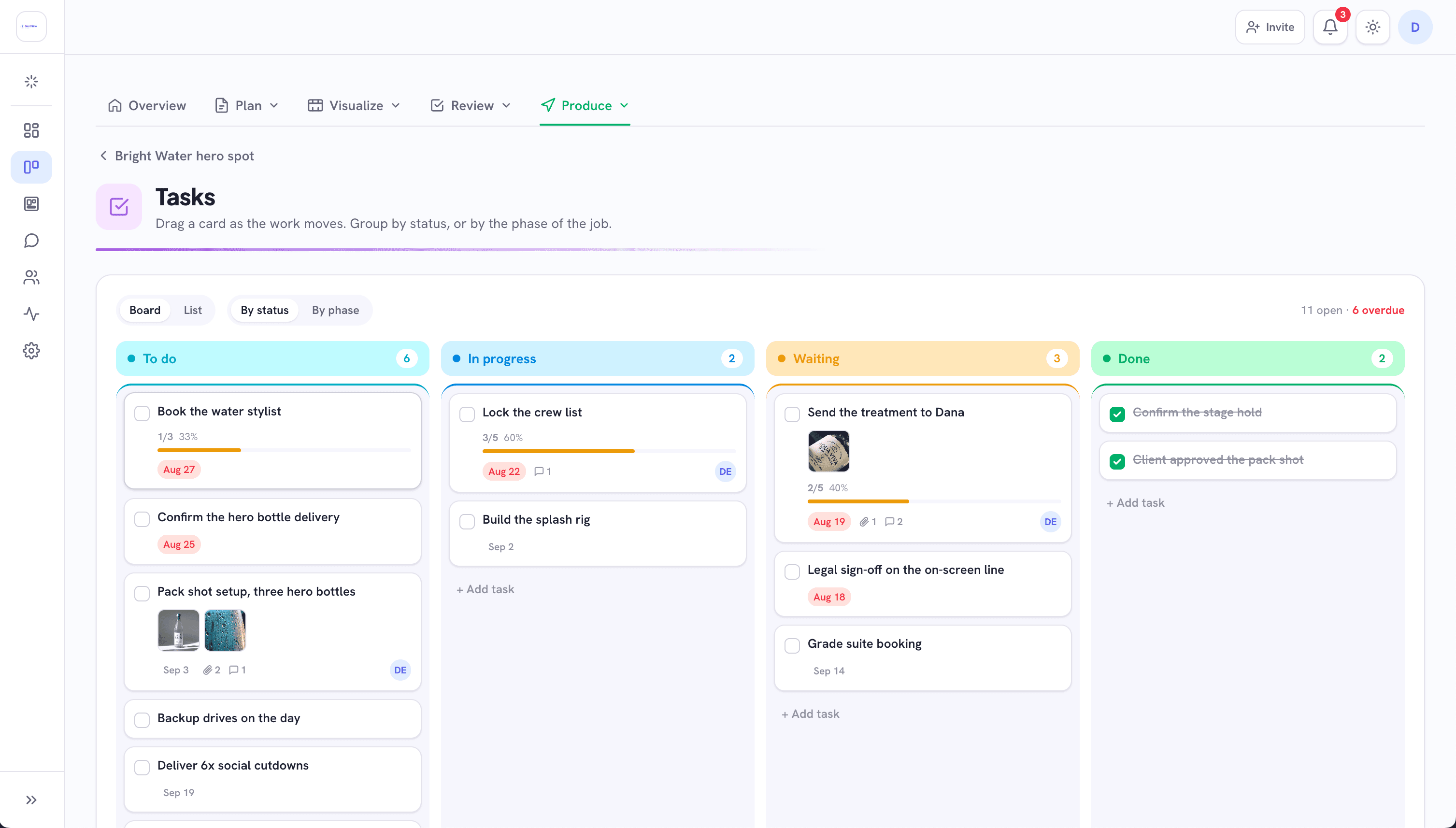Screen dimensions: 1456x828
Task: Add task in the Done column
Action: (x=1136, y=503)
